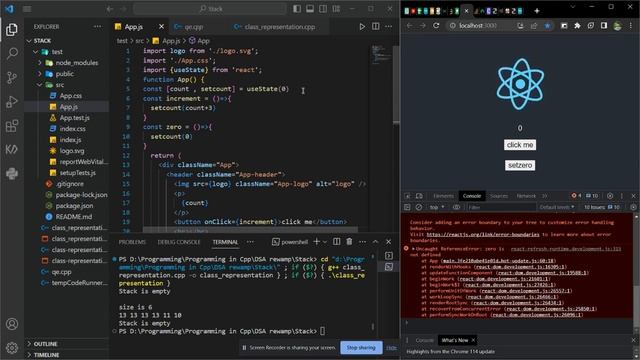Open the Explorer view in the activity bar
The height and width of the screenshot is (360, 640).
coord(12,29)
